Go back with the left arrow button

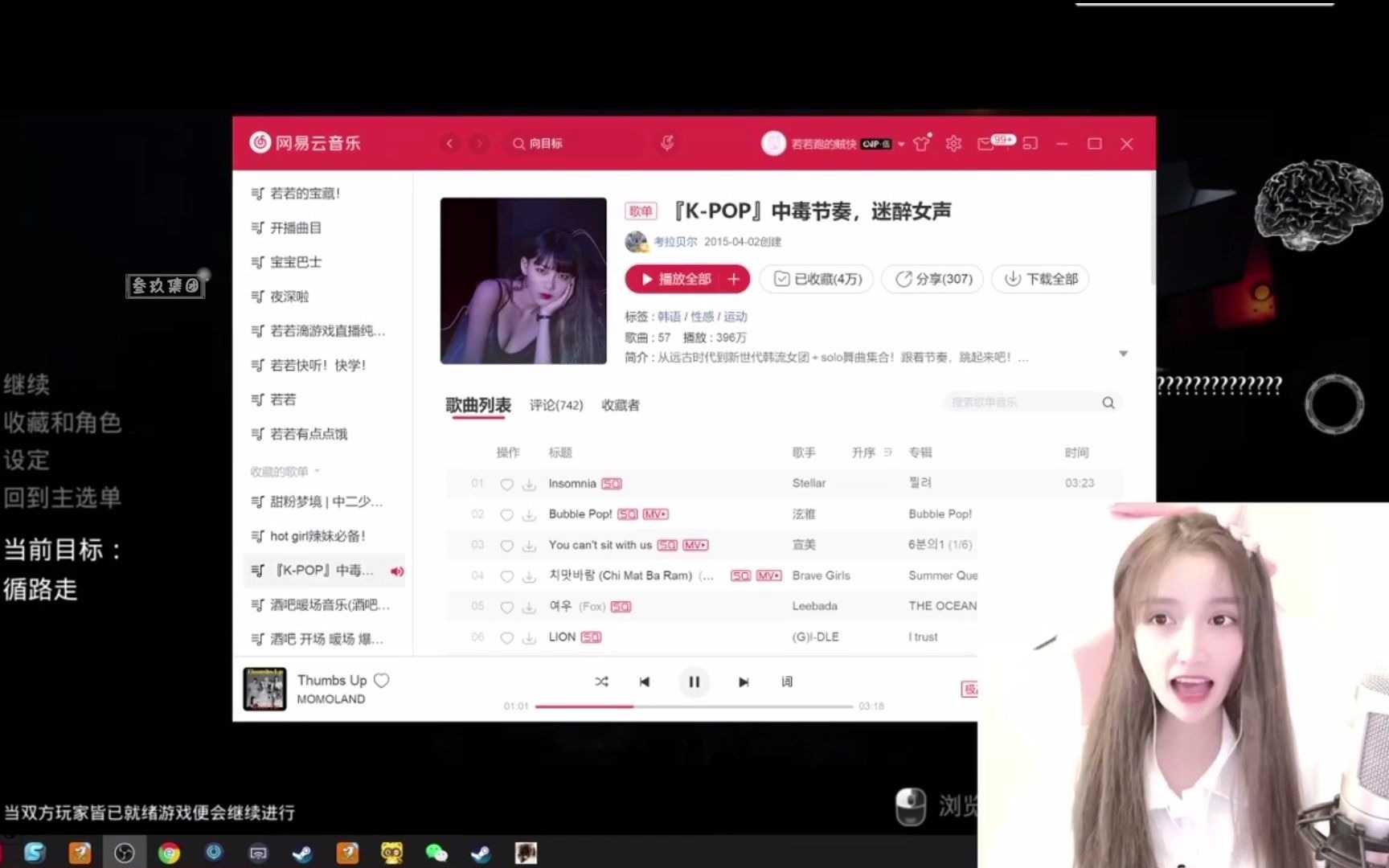coord(450,143)
